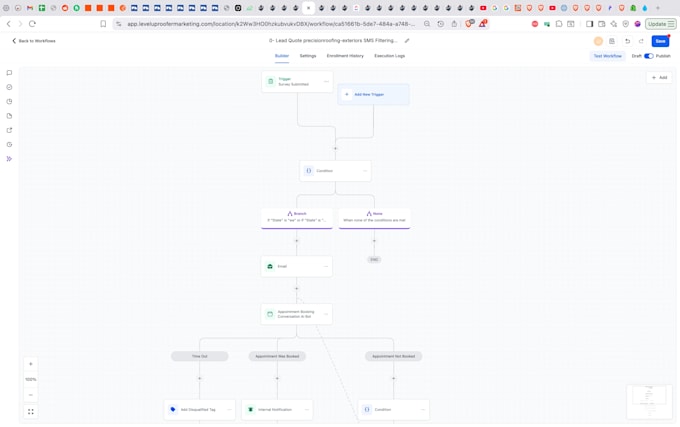Select the Branch condition card
The height and width of the screenshot is (427, 680).
point(297,218)
